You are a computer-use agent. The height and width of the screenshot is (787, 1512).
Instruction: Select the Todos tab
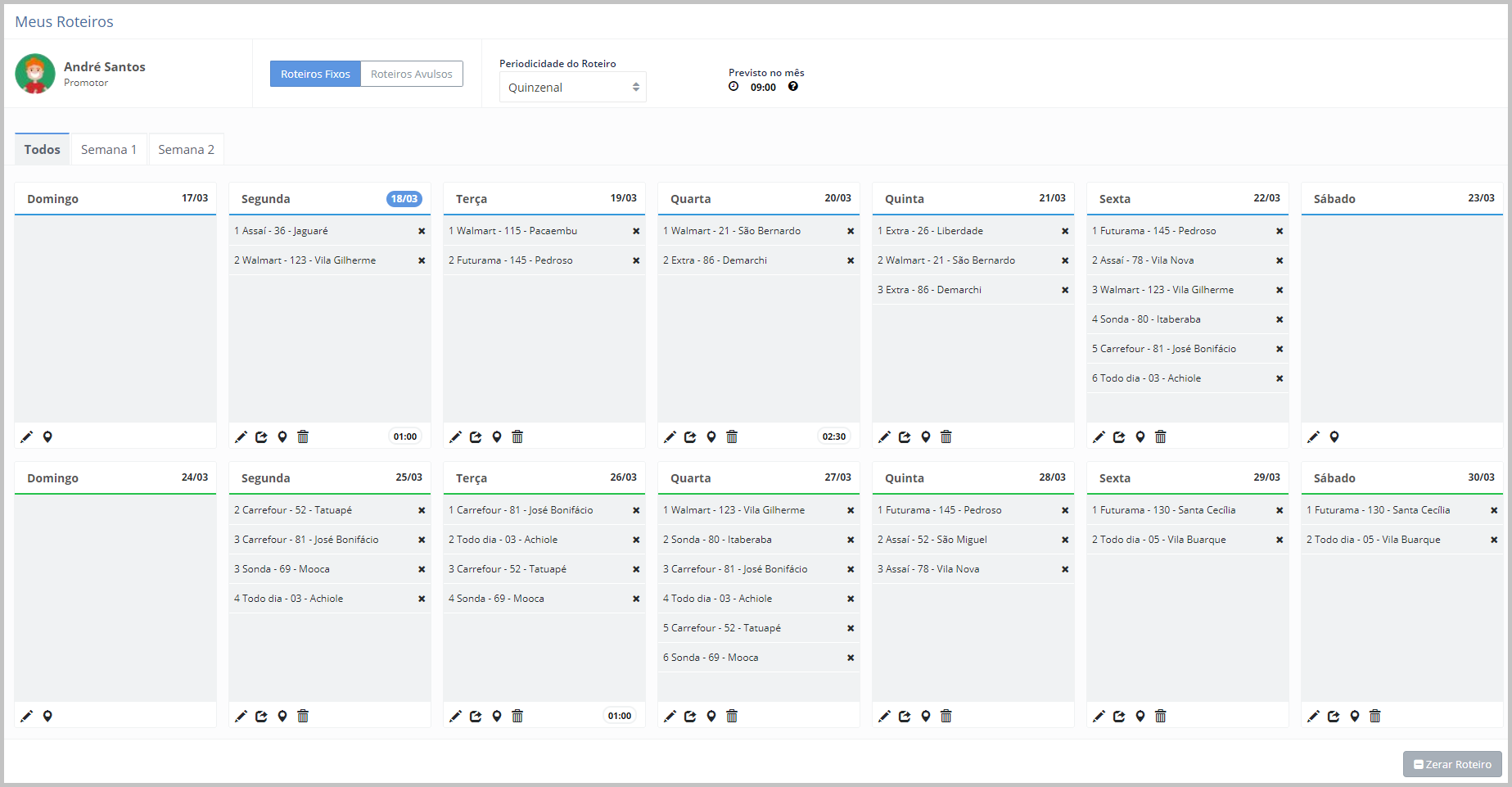(42, 149)
